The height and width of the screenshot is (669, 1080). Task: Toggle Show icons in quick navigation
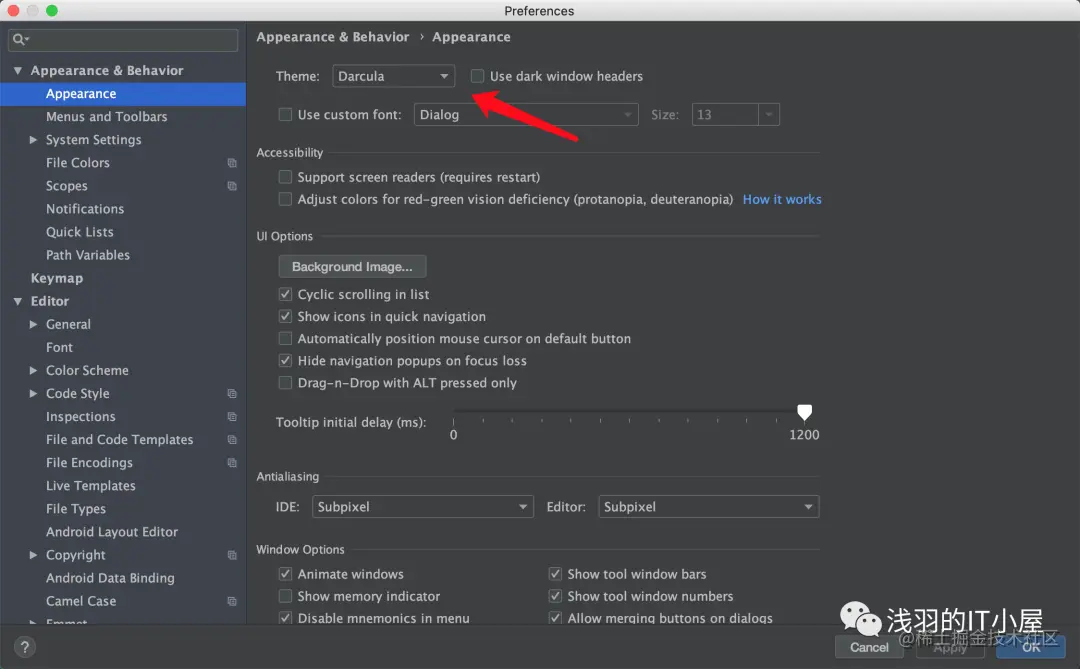[285, 316]
